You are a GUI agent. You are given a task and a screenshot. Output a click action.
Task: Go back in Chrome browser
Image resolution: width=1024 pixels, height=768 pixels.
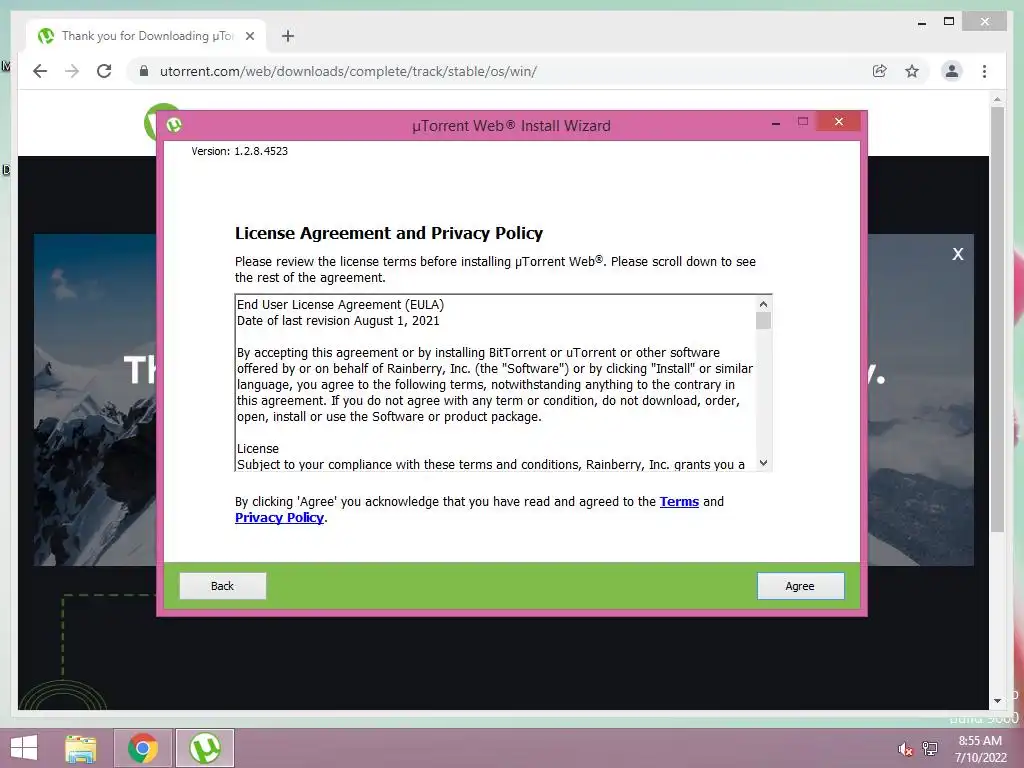tap(40, 71)
